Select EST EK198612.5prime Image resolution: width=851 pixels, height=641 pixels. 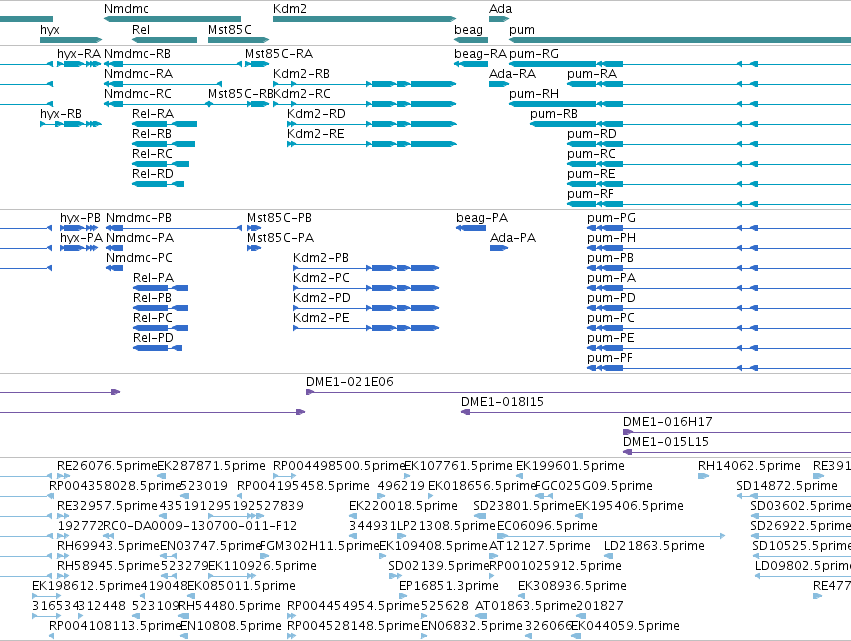point(46,596)
